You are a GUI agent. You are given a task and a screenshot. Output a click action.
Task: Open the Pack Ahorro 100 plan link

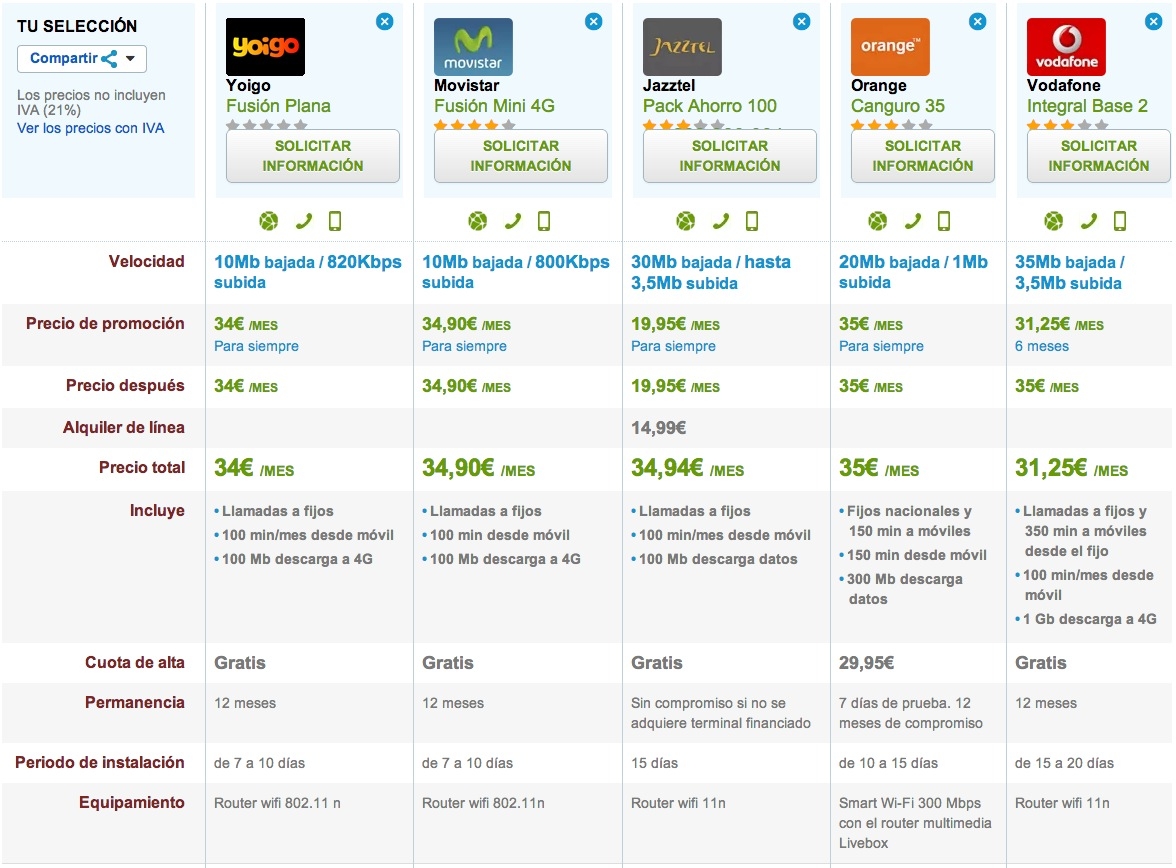[x=710, y=106]
